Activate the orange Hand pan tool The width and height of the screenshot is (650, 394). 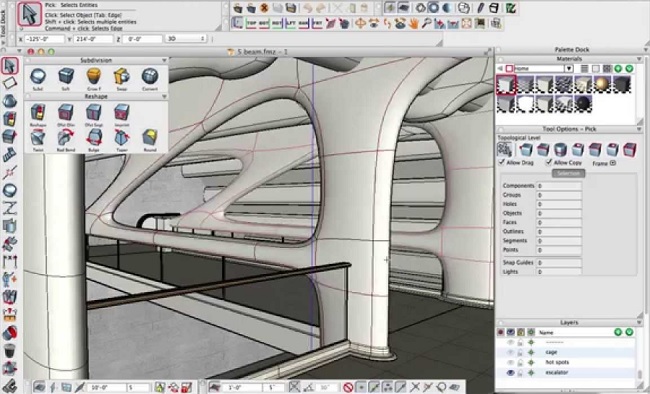tap(413, 24)
